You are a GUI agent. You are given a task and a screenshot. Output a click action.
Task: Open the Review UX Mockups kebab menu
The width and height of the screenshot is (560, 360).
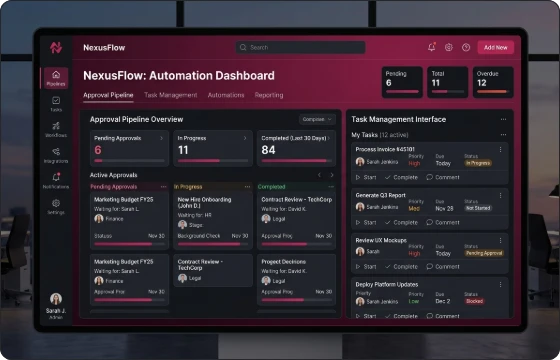500,240
